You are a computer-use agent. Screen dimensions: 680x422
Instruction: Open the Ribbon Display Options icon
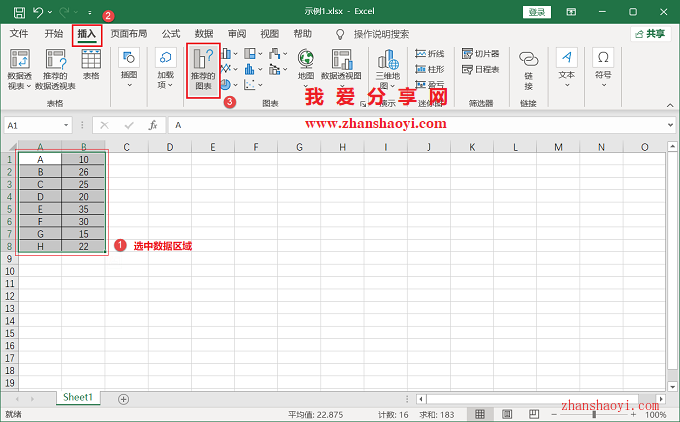(572, 12)
